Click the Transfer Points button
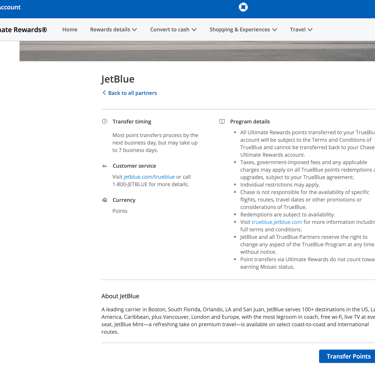 point(347,356)
